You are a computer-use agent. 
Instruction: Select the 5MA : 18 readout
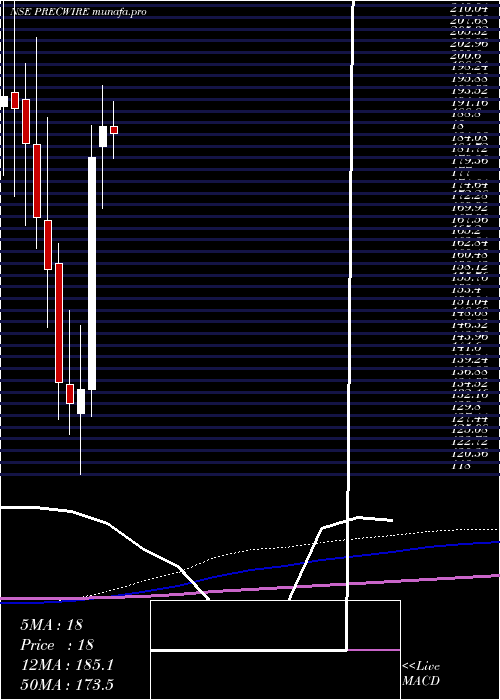[x=52, y=624]
